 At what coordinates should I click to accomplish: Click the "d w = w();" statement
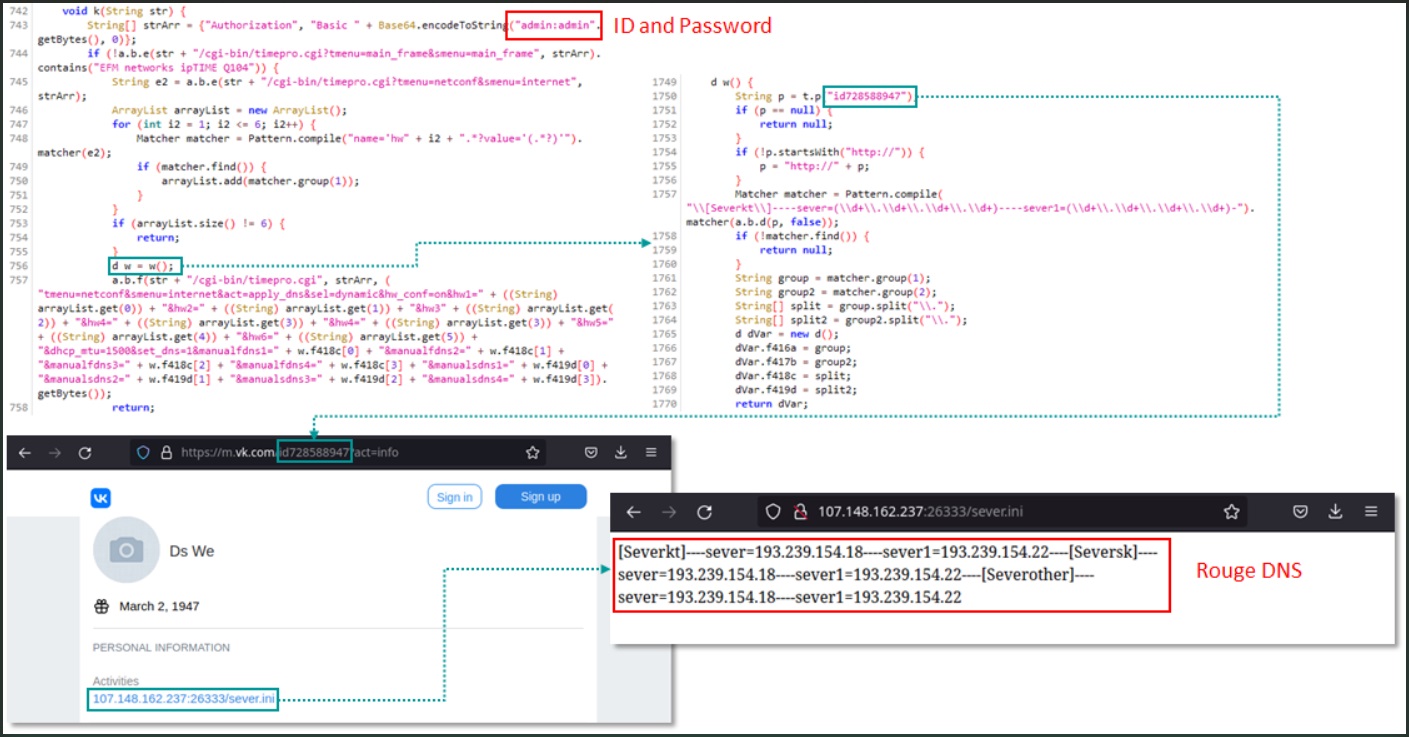coord(143,265)
